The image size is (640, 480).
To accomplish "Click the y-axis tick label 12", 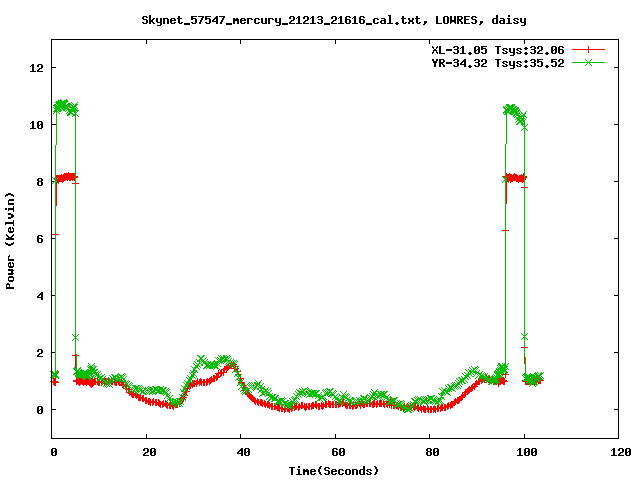I will (x=36, y=68).
